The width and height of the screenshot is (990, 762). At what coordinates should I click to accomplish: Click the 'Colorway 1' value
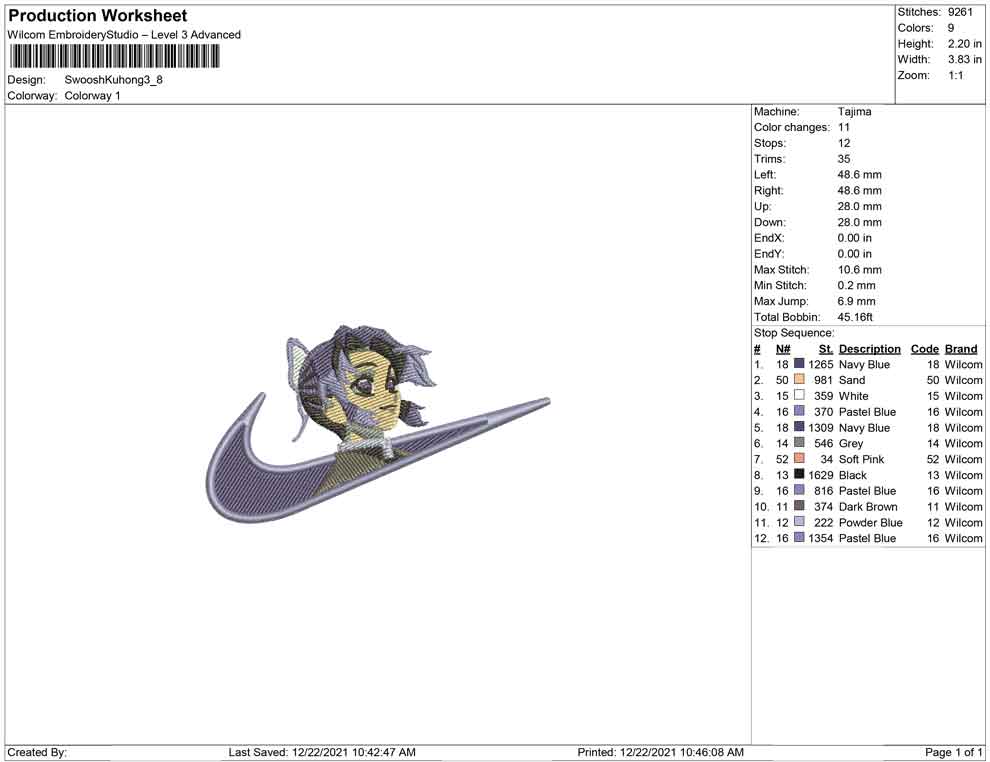point(92,96)
